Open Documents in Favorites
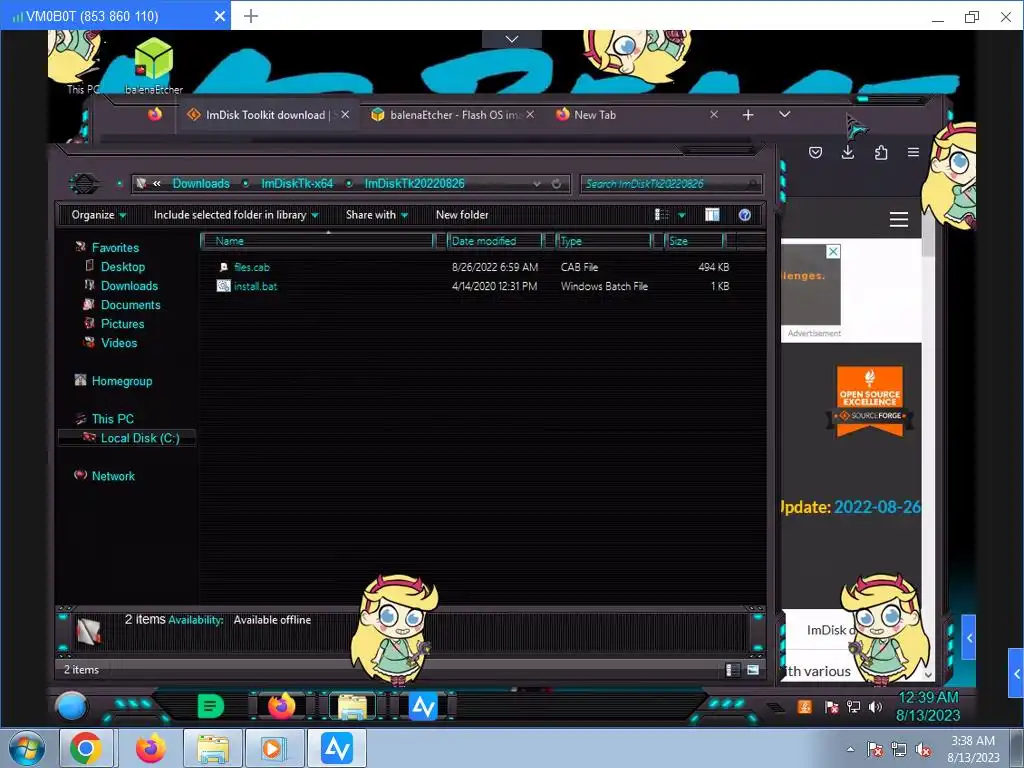The height and width of the screenshot is (768, 1024). tap(130, 305)
